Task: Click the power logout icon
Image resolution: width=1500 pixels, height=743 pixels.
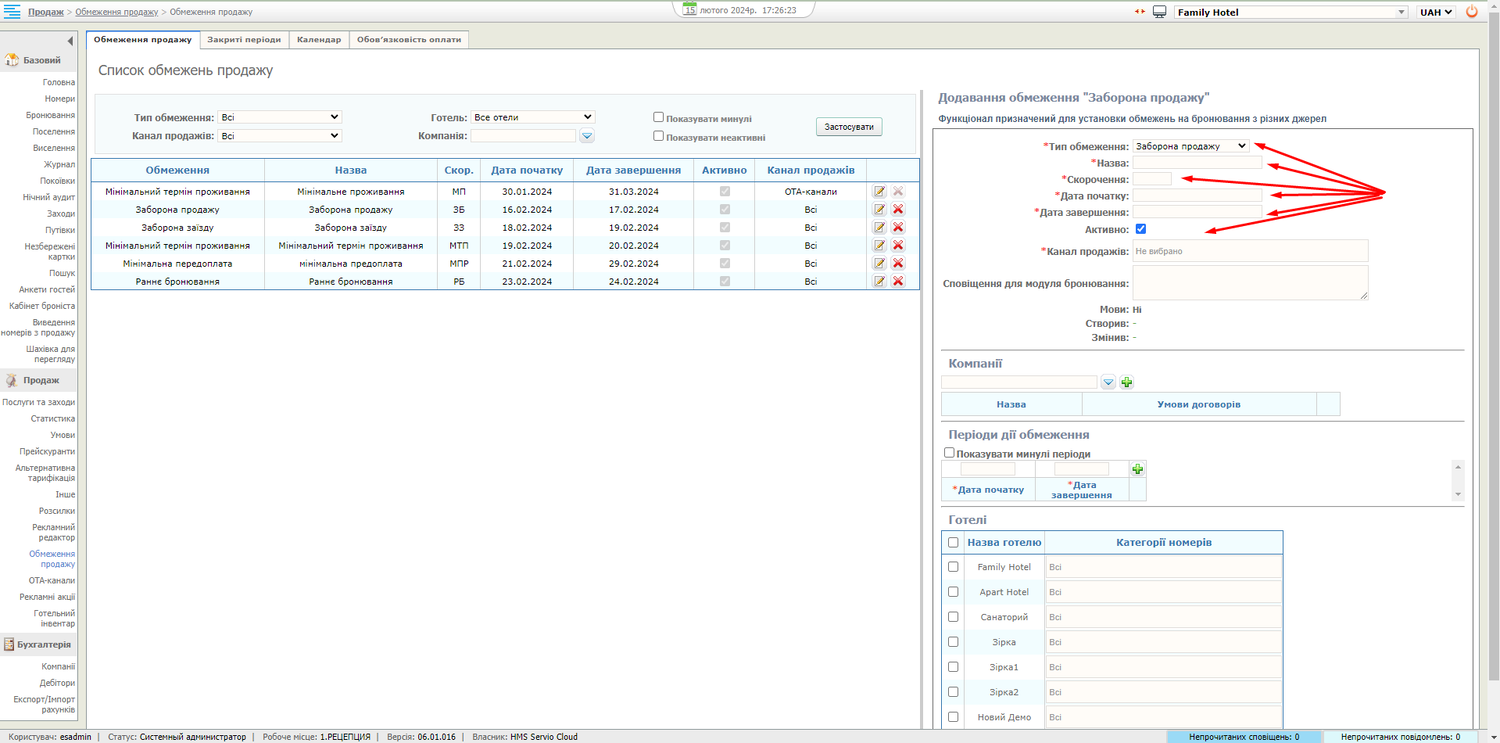Action: (x=1471, y=12)
